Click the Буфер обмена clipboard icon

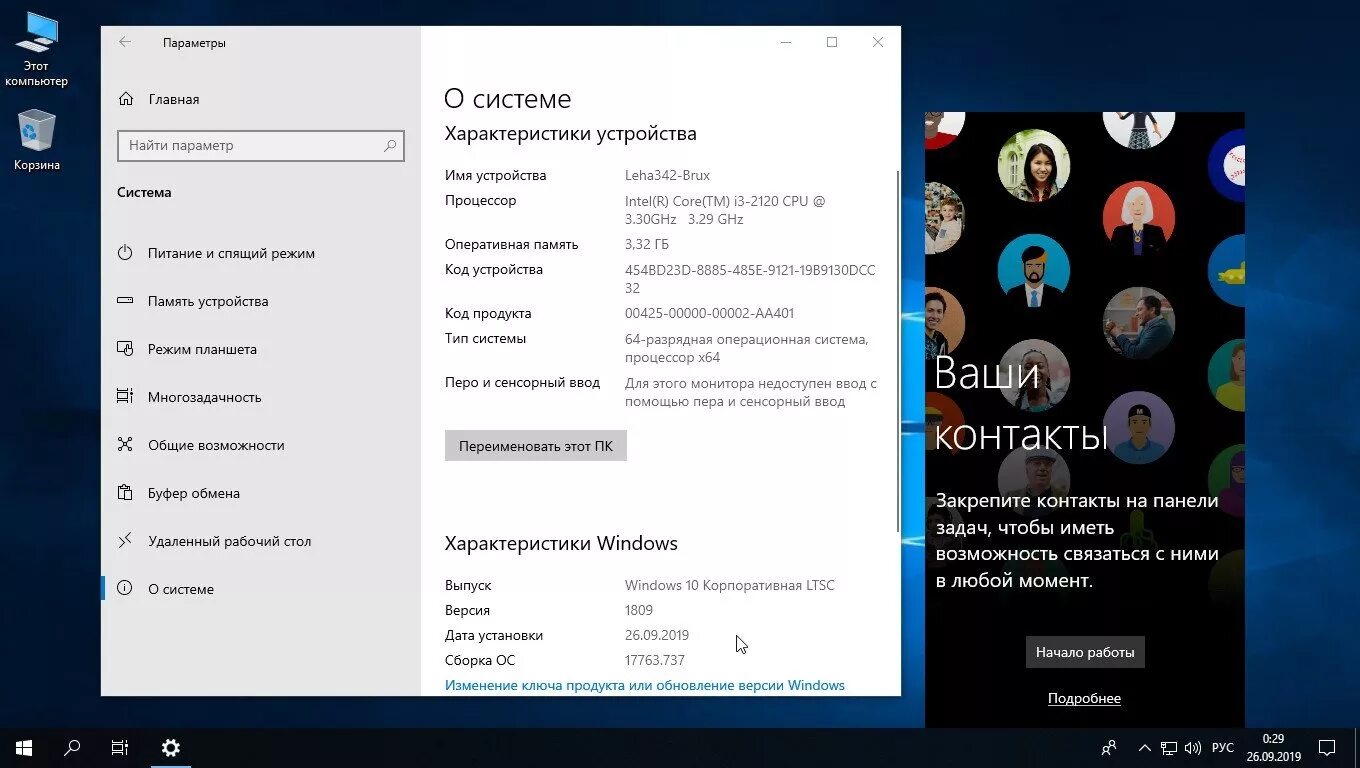point(125,493)
